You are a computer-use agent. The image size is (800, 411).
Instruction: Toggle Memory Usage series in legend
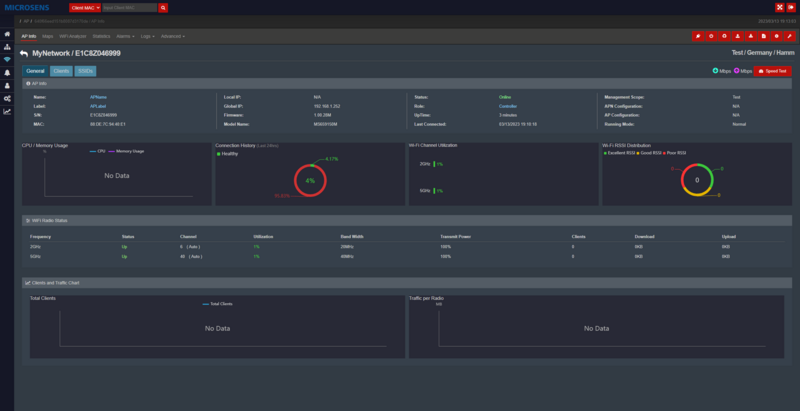coord(127,151)
